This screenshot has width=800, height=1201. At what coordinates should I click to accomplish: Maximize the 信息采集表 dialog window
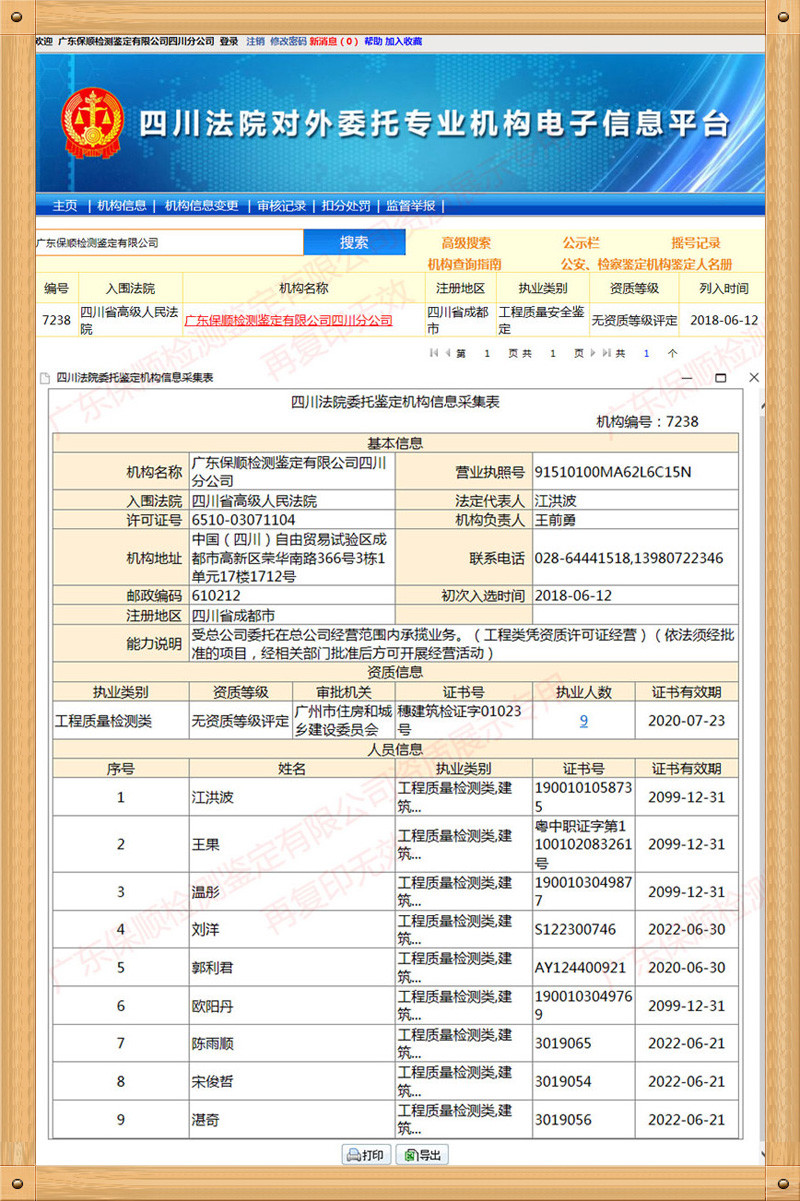coord(720,378)
